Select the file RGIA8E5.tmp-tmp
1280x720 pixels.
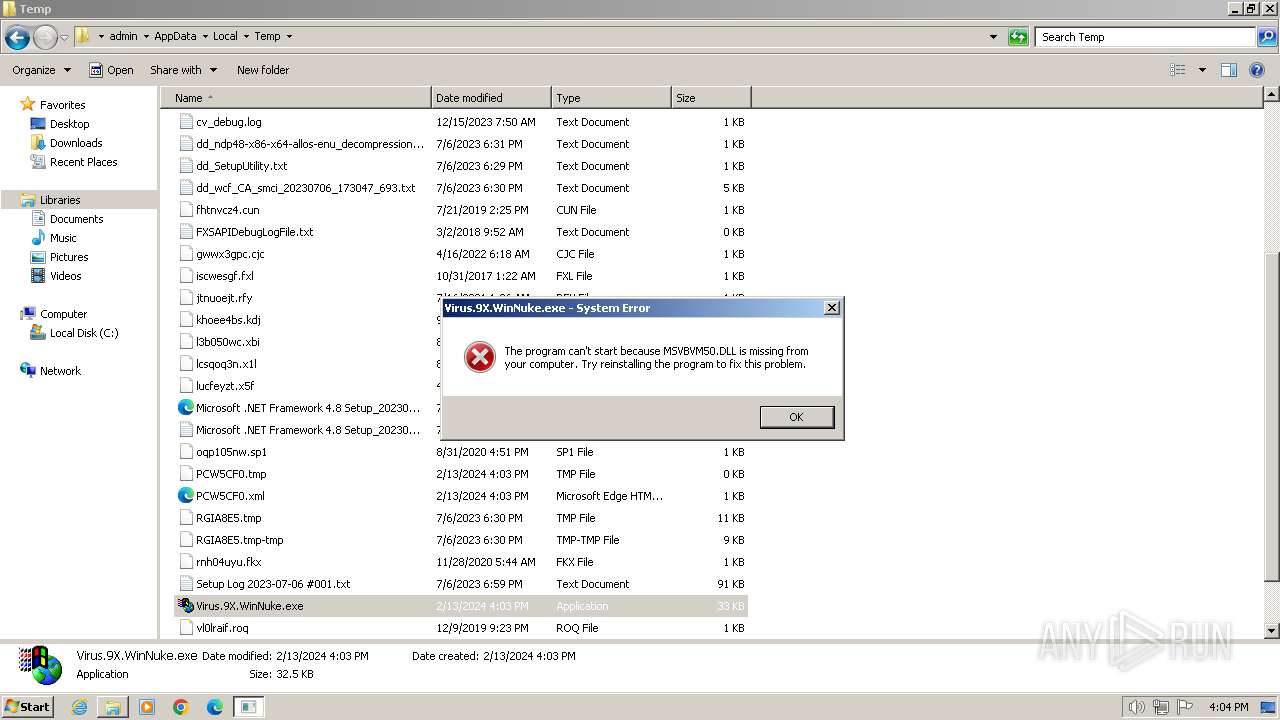click(239, 540)
